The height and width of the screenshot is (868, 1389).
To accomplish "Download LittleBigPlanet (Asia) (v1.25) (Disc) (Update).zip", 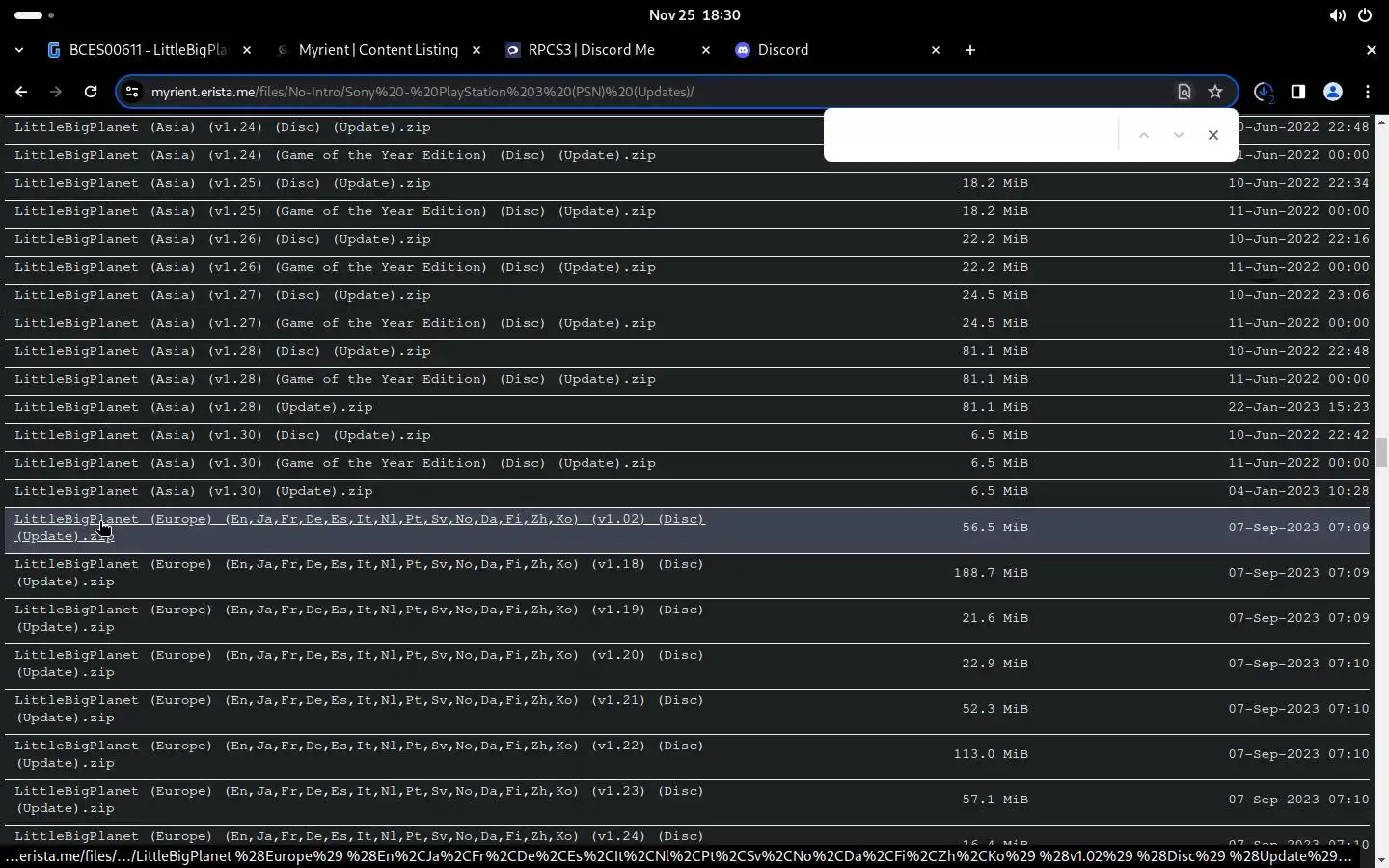I will (223, 183).
